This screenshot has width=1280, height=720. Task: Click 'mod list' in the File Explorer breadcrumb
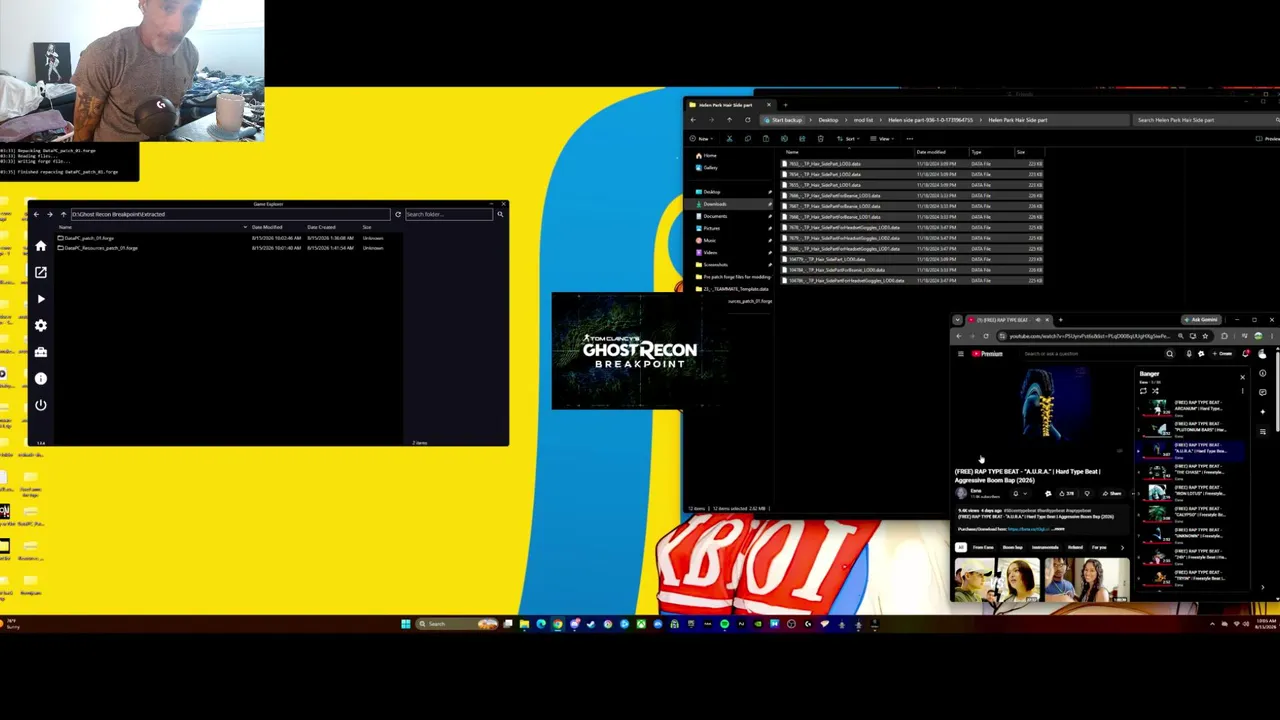[x=862, y=120]
